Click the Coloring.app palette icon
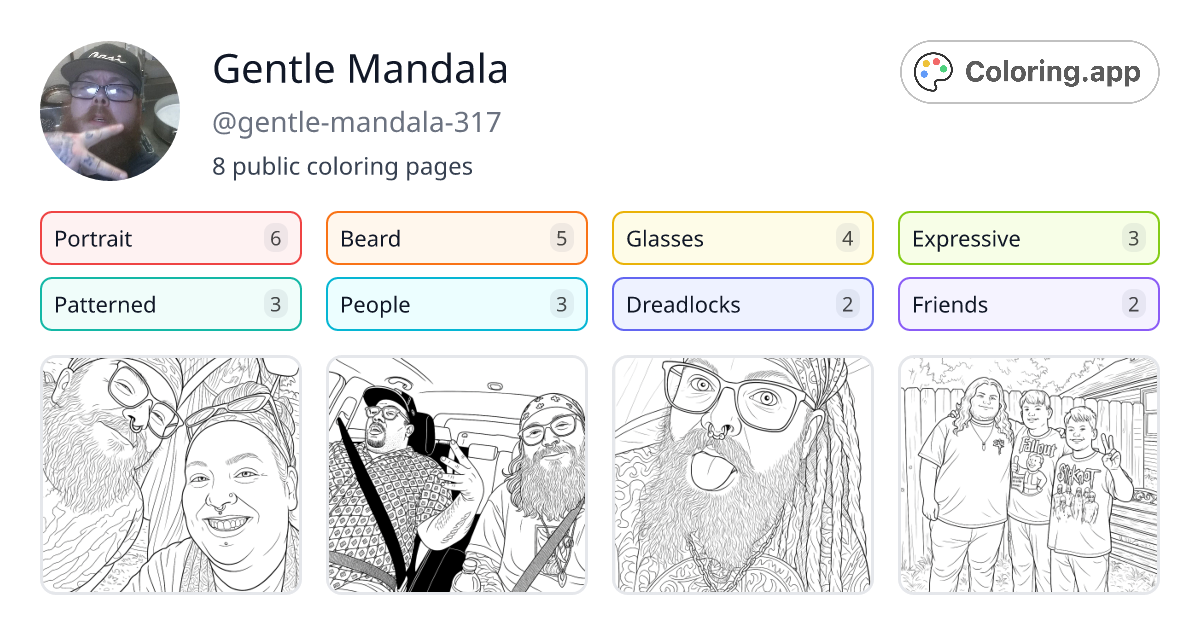Screen dimensions: 1200x630 935,72
